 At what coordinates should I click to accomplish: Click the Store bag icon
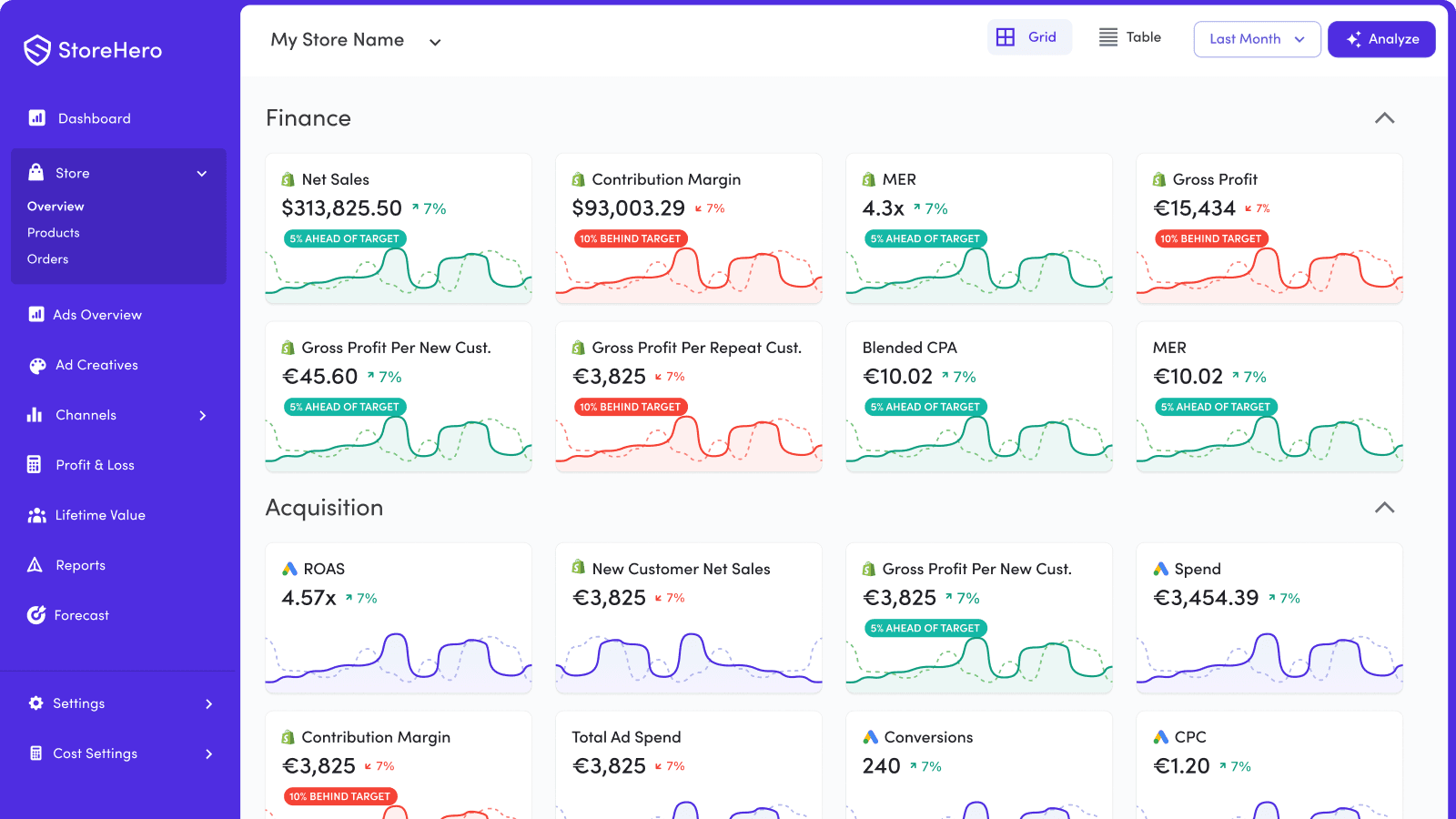pyautogui.click(x=36, y=172)
